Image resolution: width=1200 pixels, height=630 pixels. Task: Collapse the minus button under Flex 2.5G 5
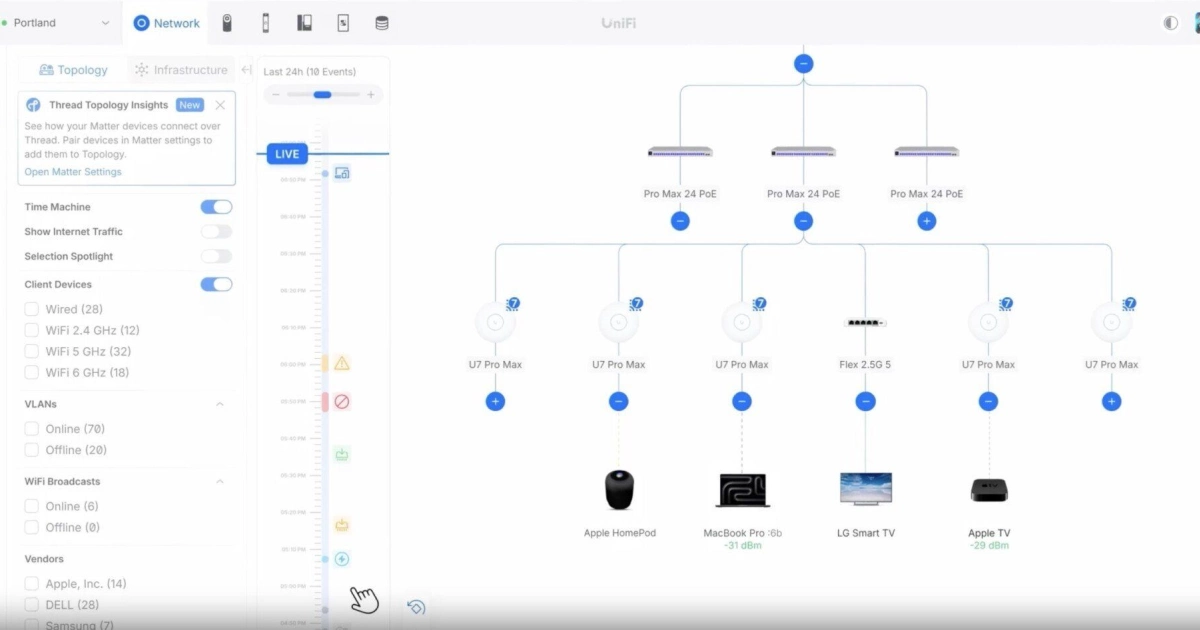click(x=865, y=401)
